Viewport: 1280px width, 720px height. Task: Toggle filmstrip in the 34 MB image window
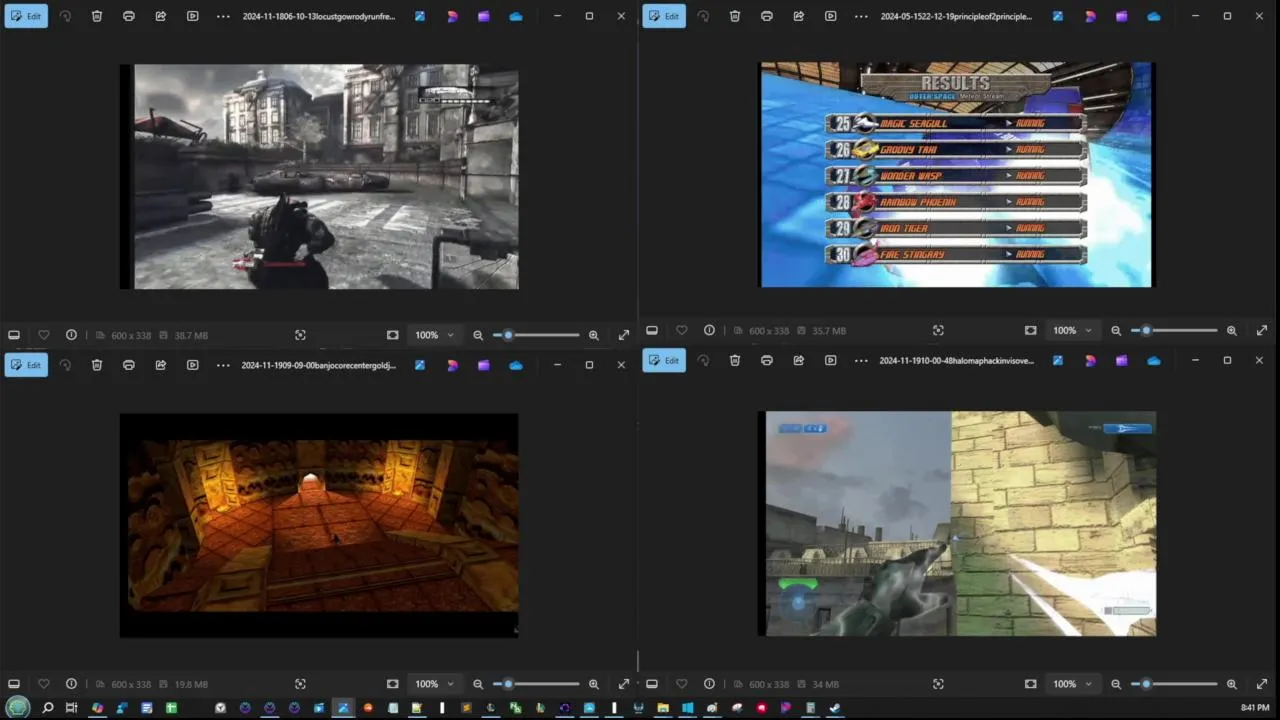pyautogui.click(x=652, y=684)
